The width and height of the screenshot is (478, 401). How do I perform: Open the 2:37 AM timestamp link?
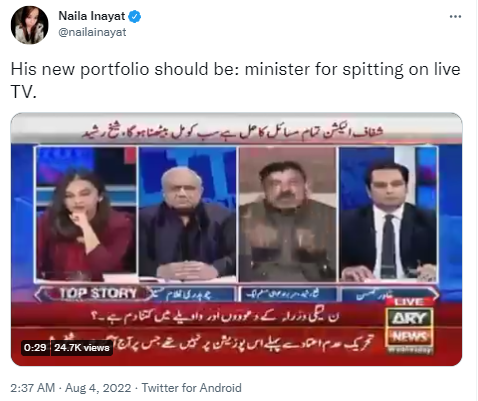32,388
